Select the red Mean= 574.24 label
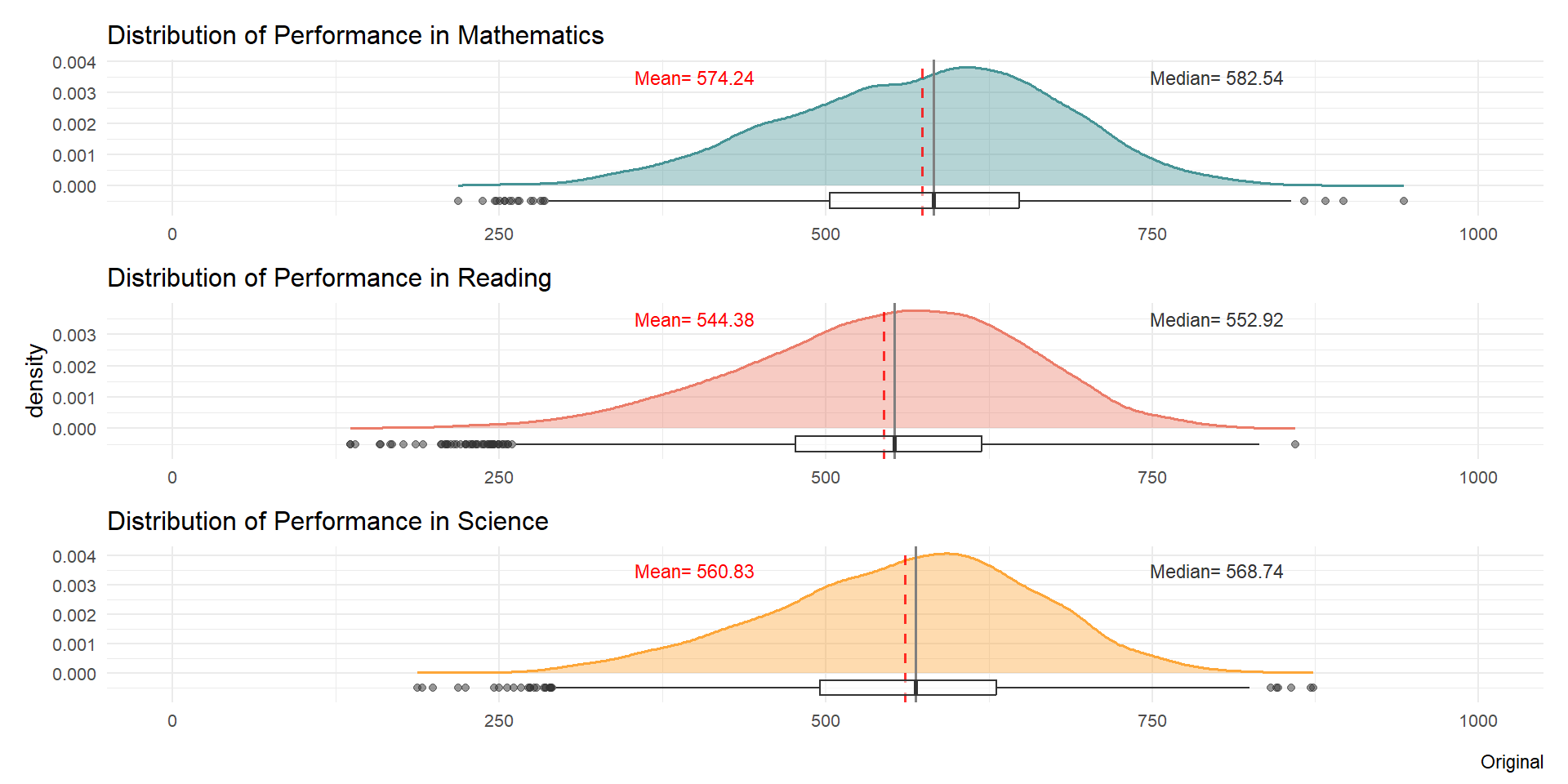The image size is (1568, 784). [x=694, y=78]
